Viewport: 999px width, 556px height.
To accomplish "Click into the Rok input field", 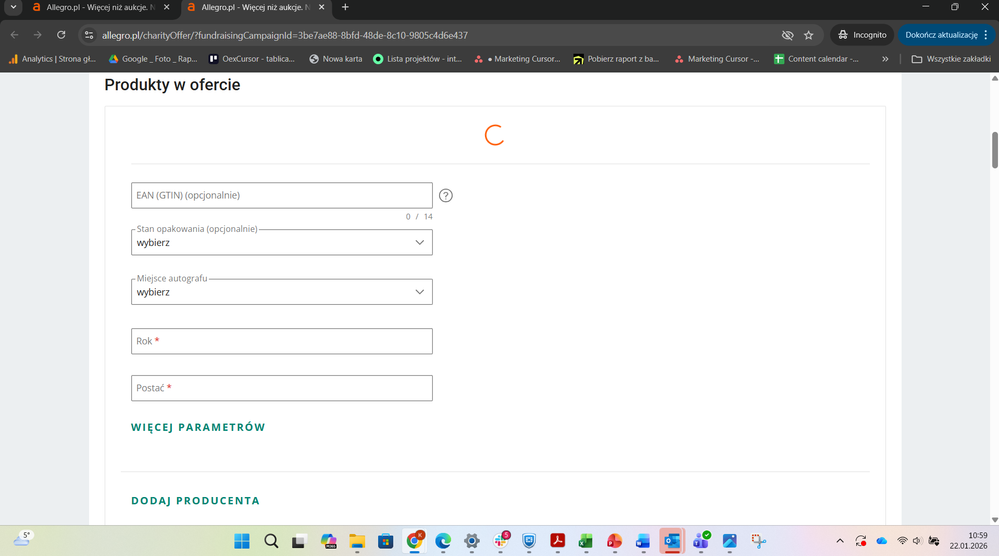I will (282, 341).
